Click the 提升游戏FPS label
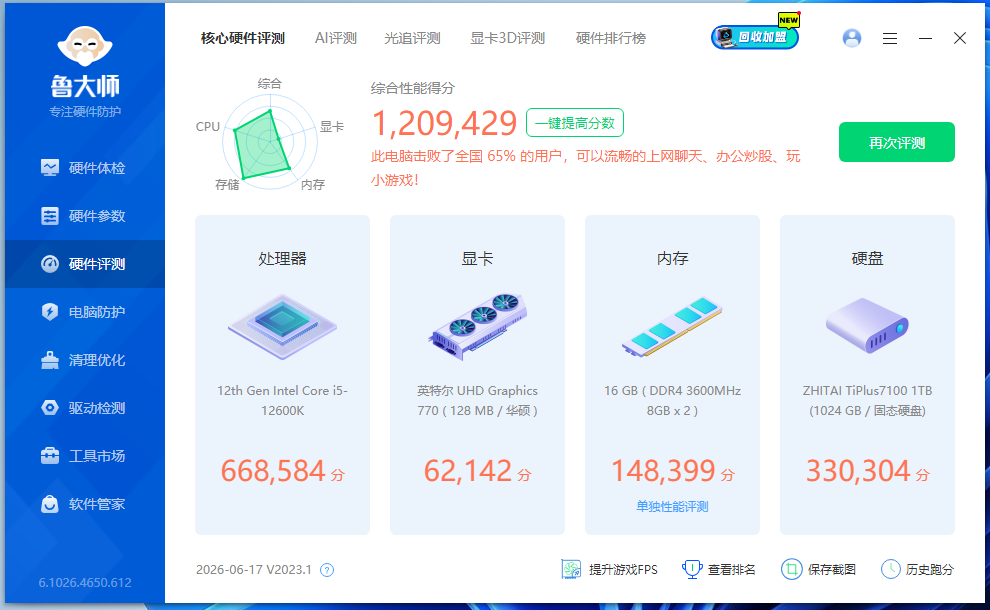 pos(623,570)
